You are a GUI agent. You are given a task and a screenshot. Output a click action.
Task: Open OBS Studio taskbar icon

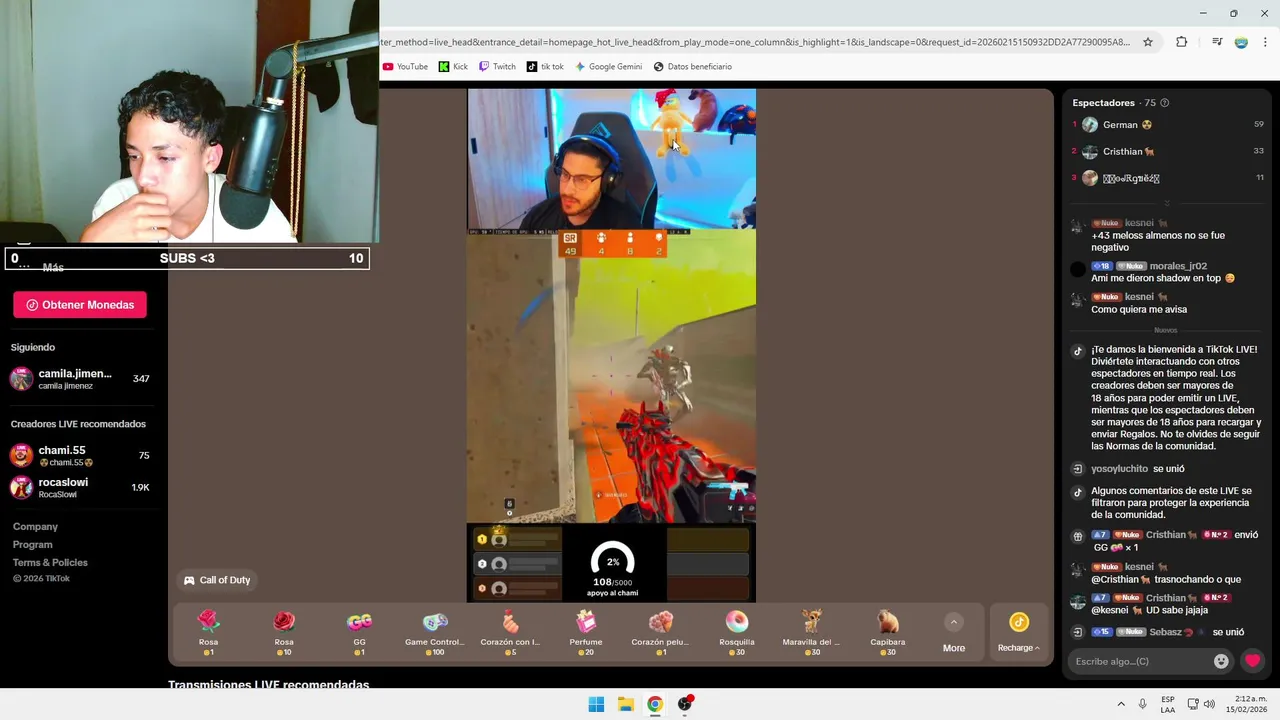[685, 704]
